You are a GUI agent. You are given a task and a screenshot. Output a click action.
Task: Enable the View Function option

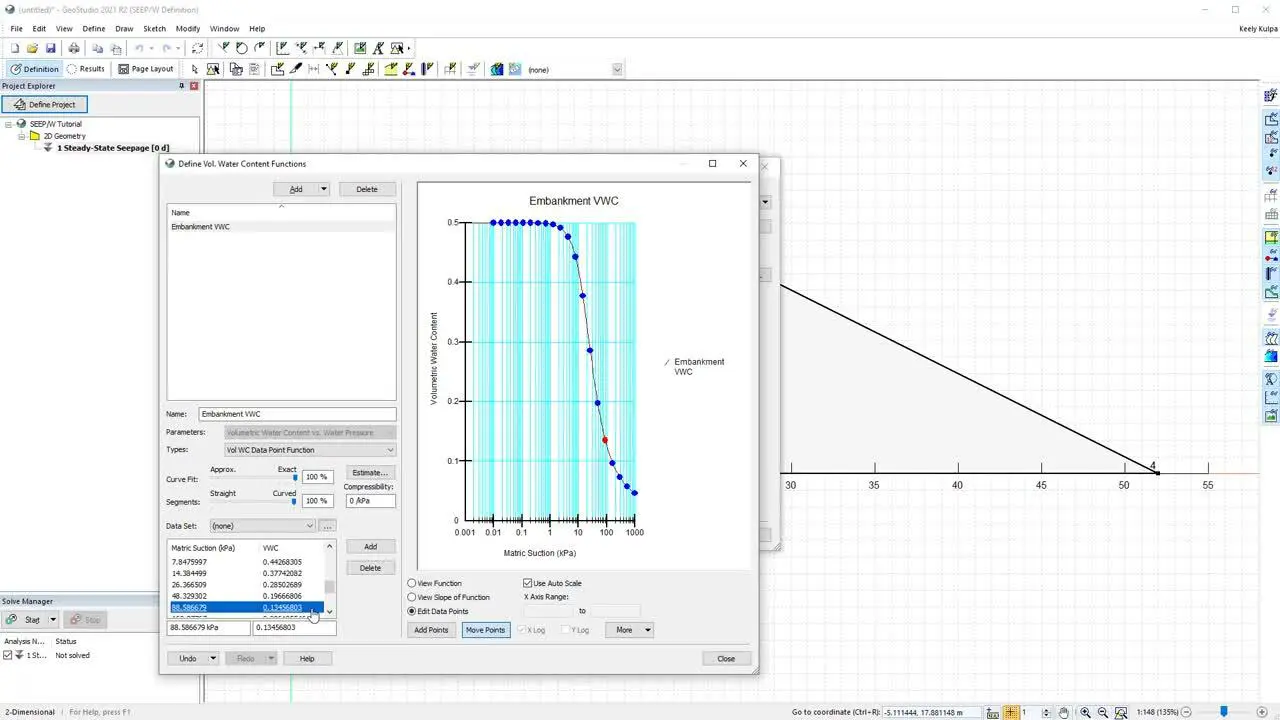coord(412,583)
